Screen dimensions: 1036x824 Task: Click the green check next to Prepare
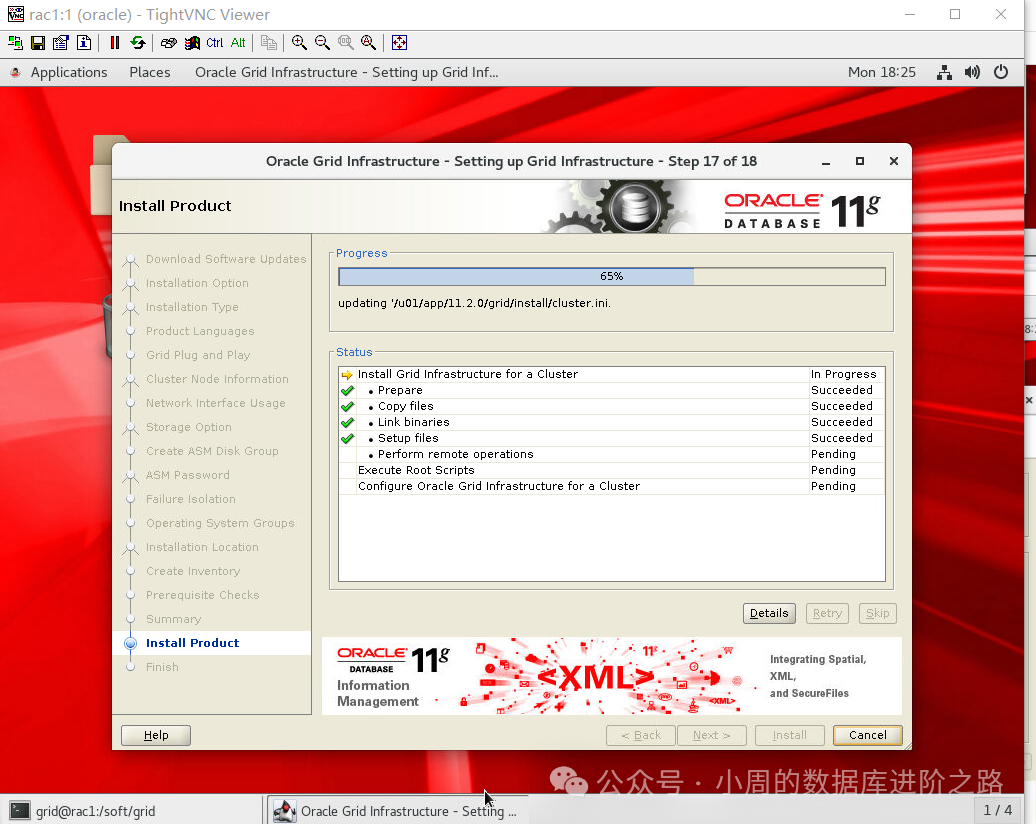[x=348, y=391]
